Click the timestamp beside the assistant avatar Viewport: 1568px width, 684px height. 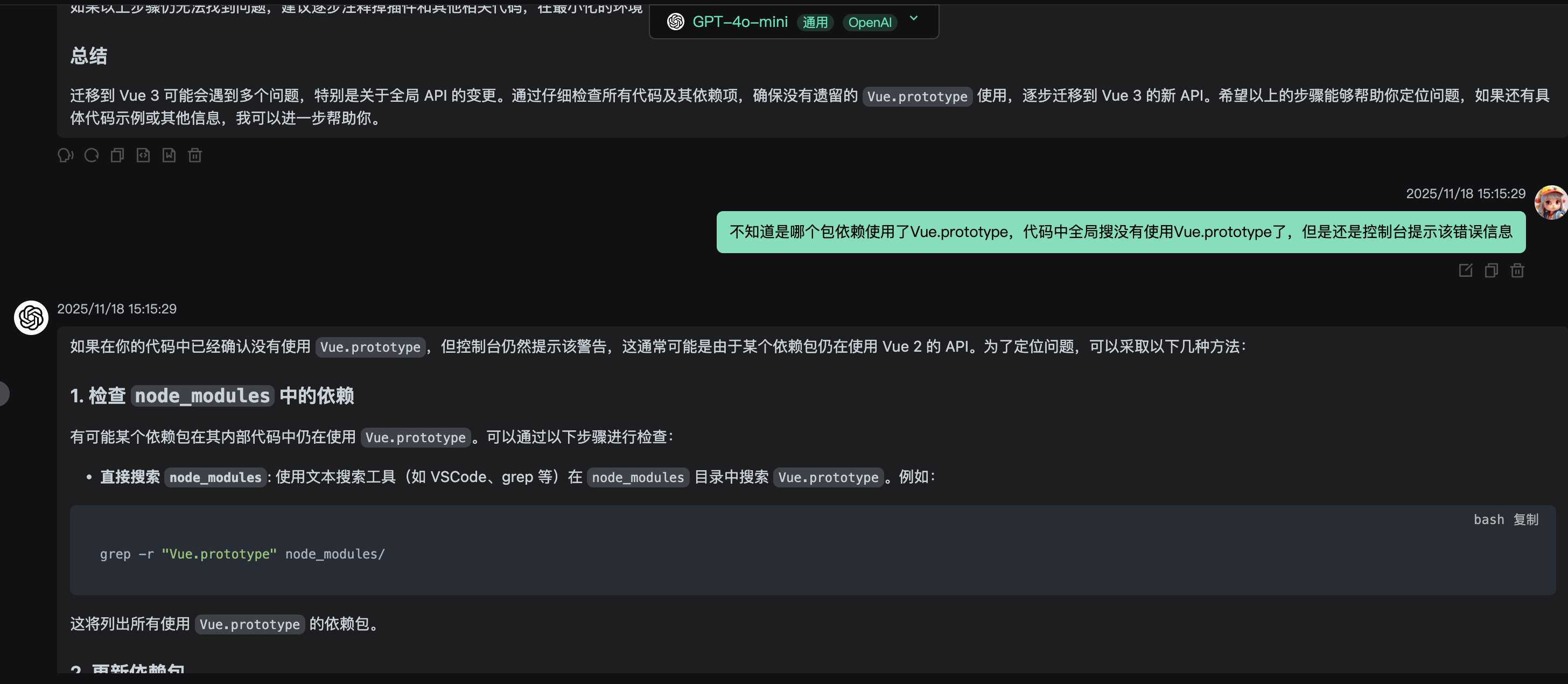(117, 309)
